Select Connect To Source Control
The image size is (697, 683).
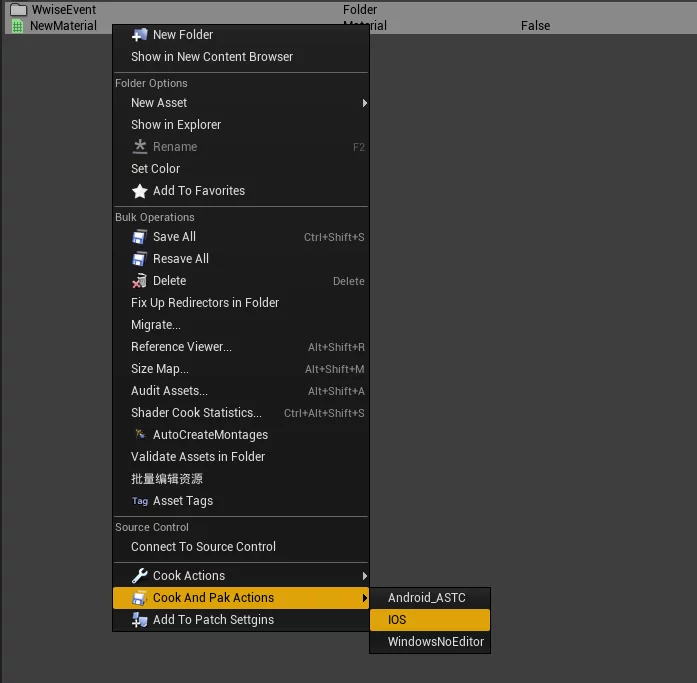coord(203,547)
